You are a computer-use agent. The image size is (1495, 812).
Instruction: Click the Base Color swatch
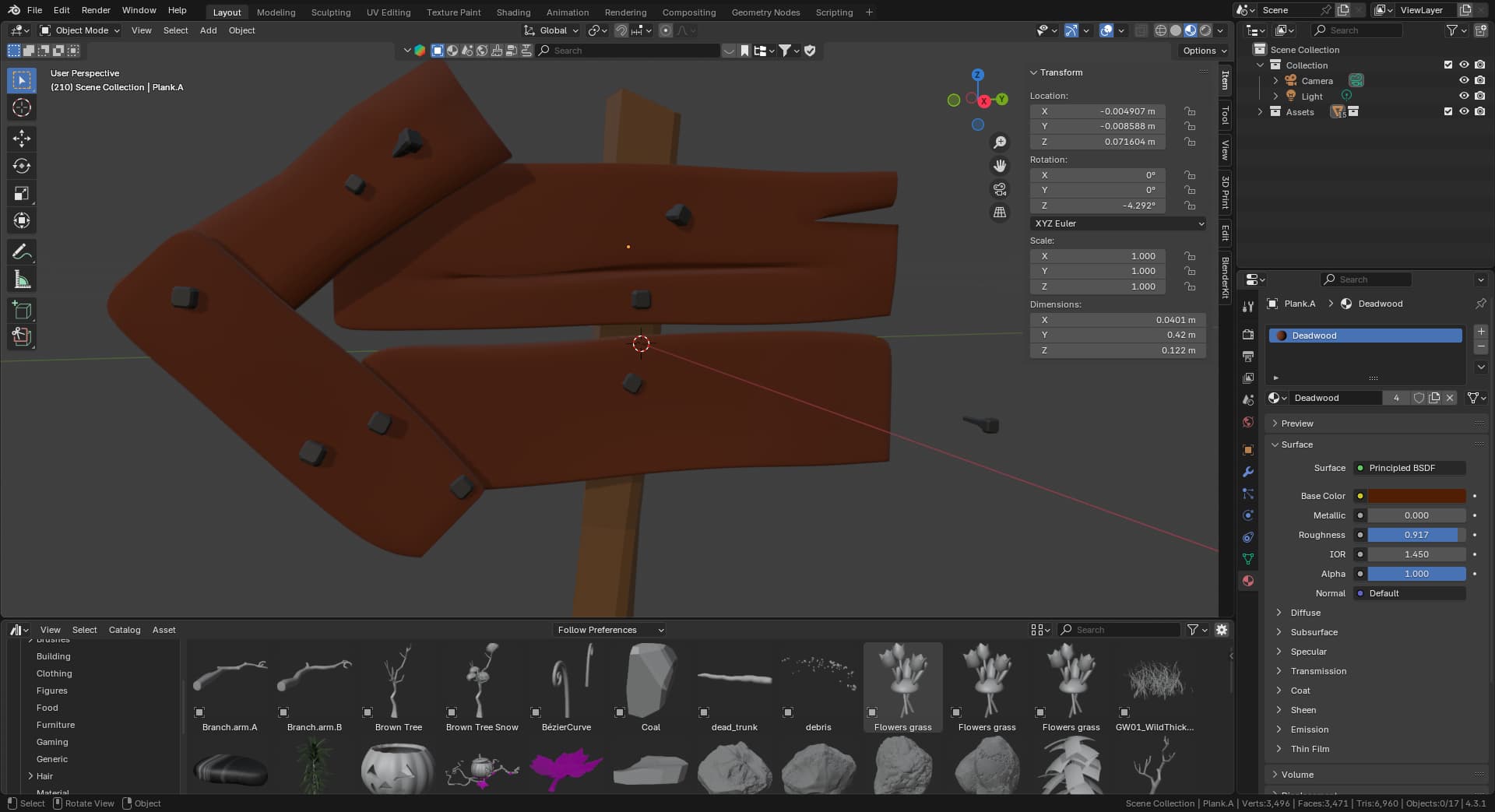(x=1416, y=496)
